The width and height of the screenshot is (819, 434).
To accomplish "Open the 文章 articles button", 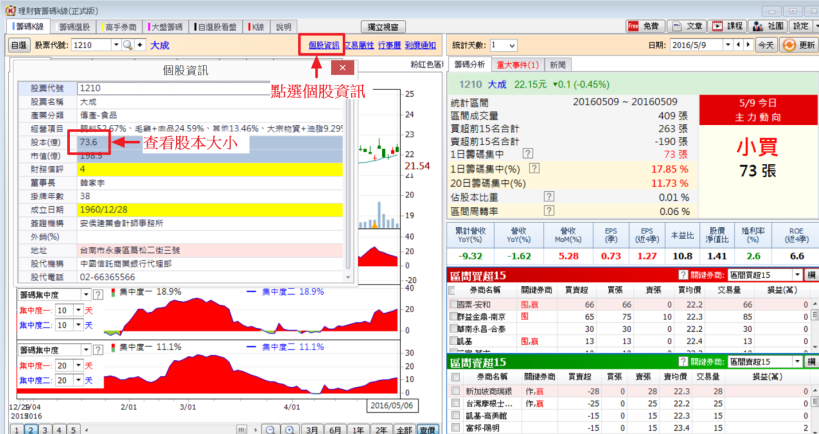I will click(x=687, y=26).
